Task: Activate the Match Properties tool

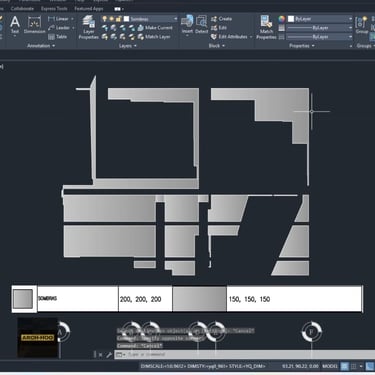Action: click(x=266, y=27)
